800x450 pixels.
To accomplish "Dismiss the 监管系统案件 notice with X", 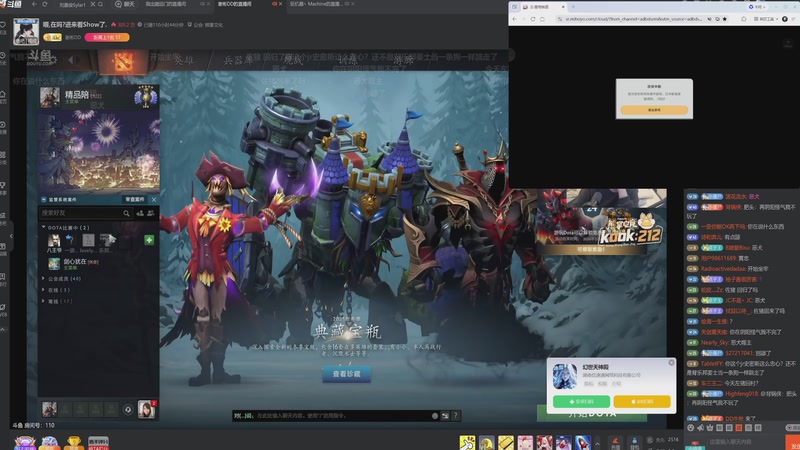I will tap(154, 199).
